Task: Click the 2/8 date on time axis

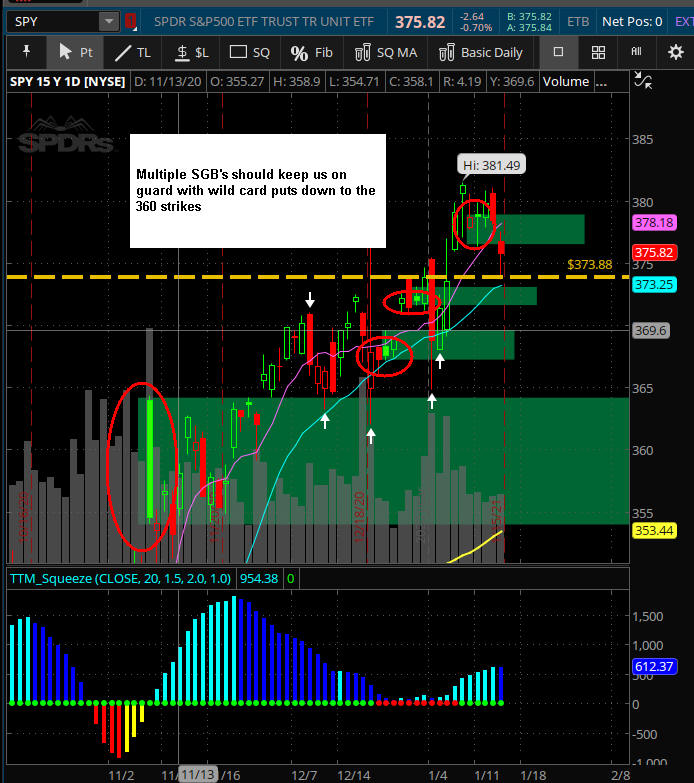Action: tap(621, 776)
